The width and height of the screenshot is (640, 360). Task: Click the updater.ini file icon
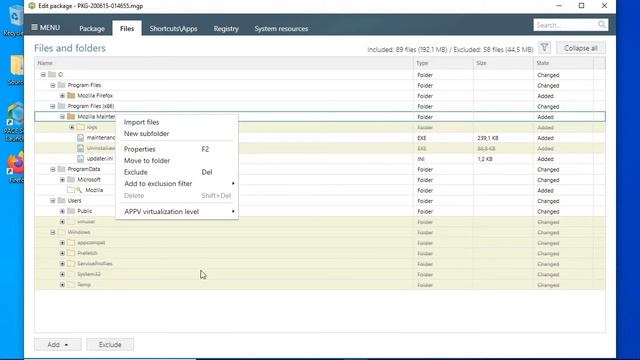click(81, 159)
